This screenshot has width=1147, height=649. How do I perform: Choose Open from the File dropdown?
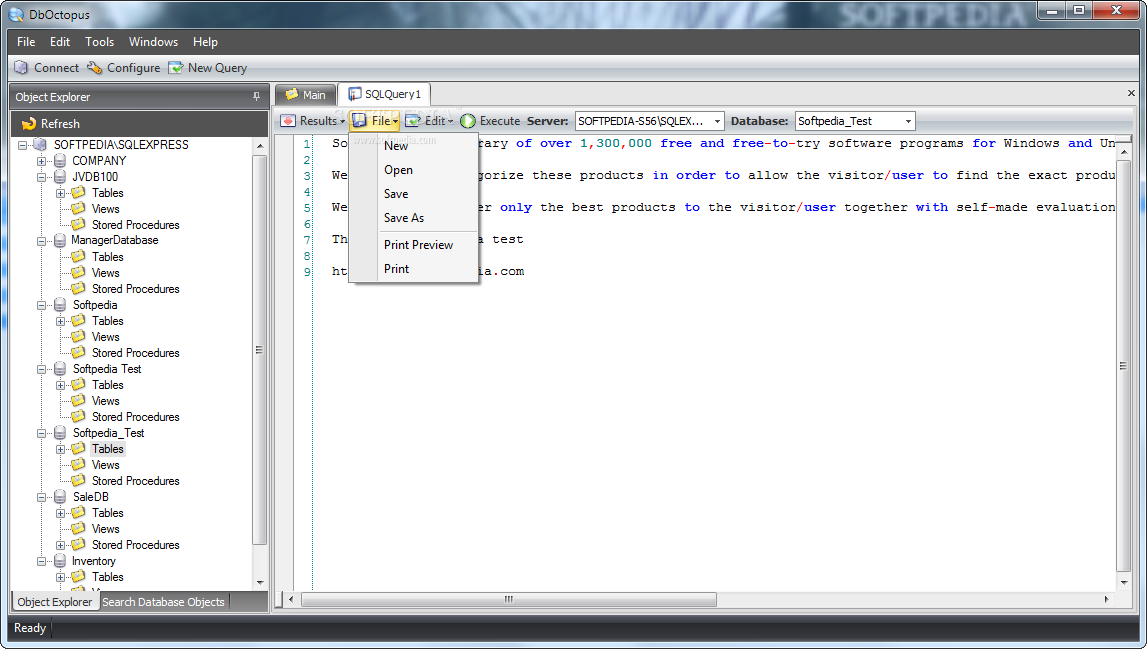413,170
